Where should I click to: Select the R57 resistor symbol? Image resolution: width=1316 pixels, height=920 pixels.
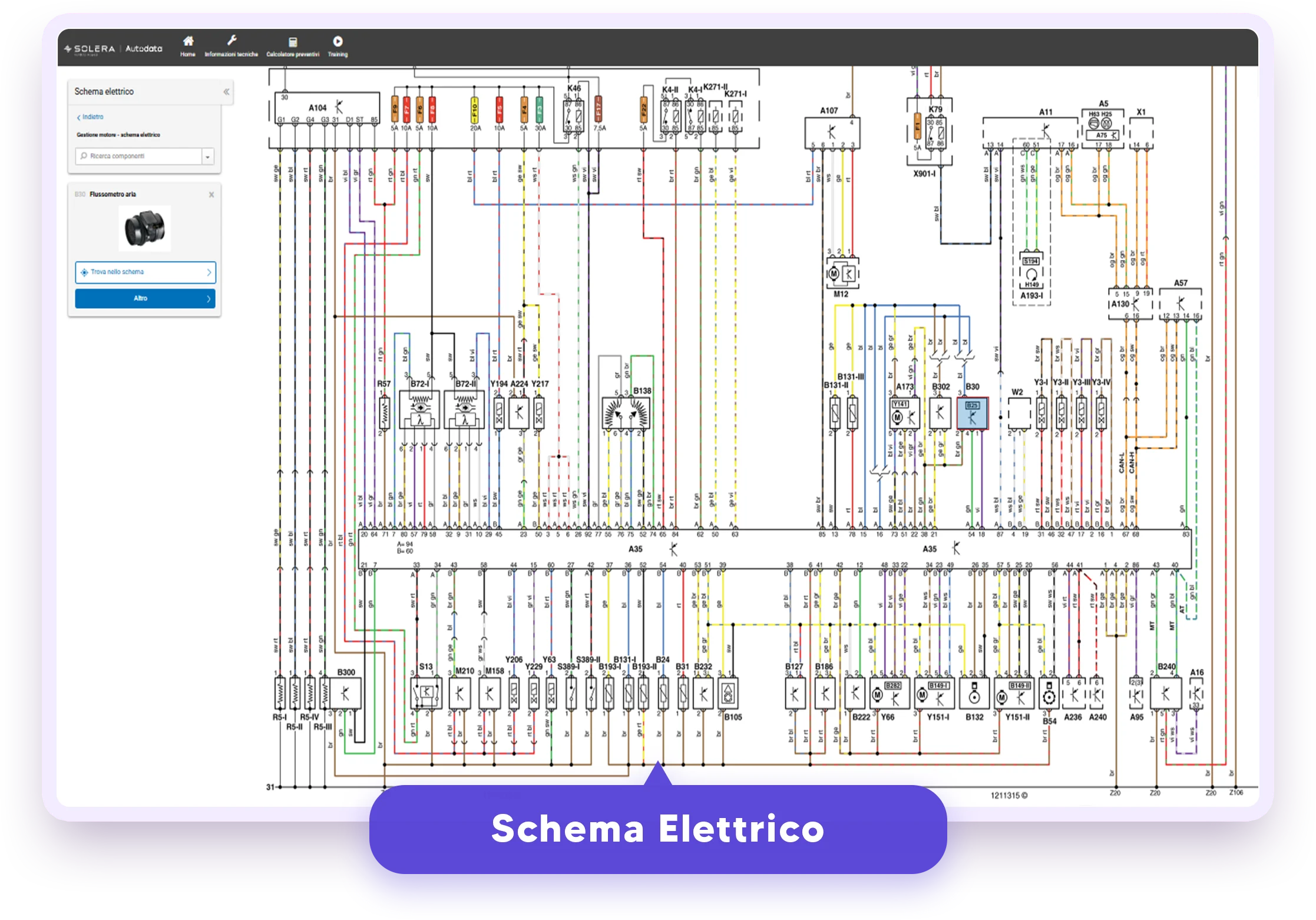[x=384, y=413]
